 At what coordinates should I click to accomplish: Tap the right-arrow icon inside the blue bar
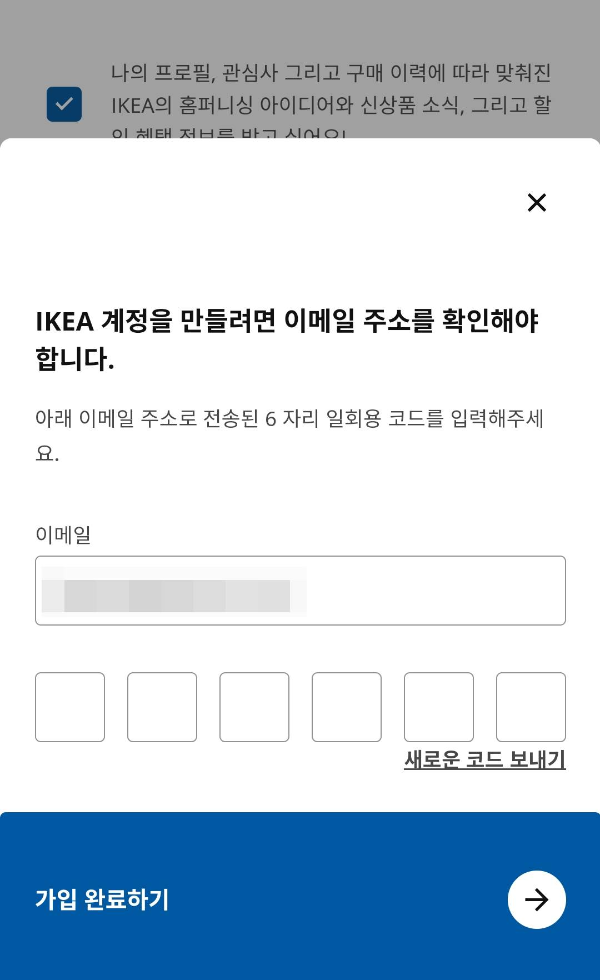[537, 899]
